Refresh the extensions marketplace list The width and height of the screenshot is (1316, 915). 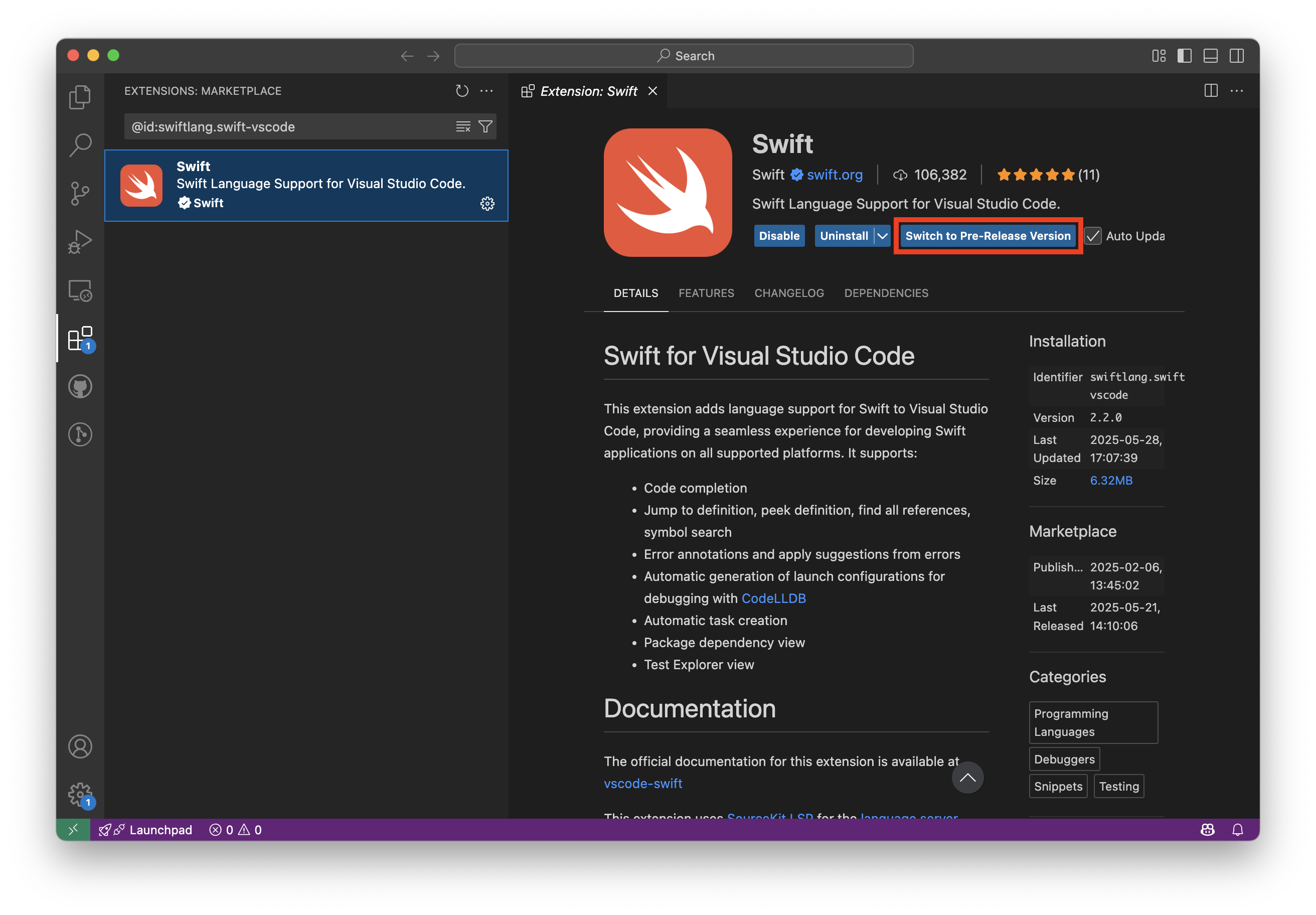tap(462, 91)
